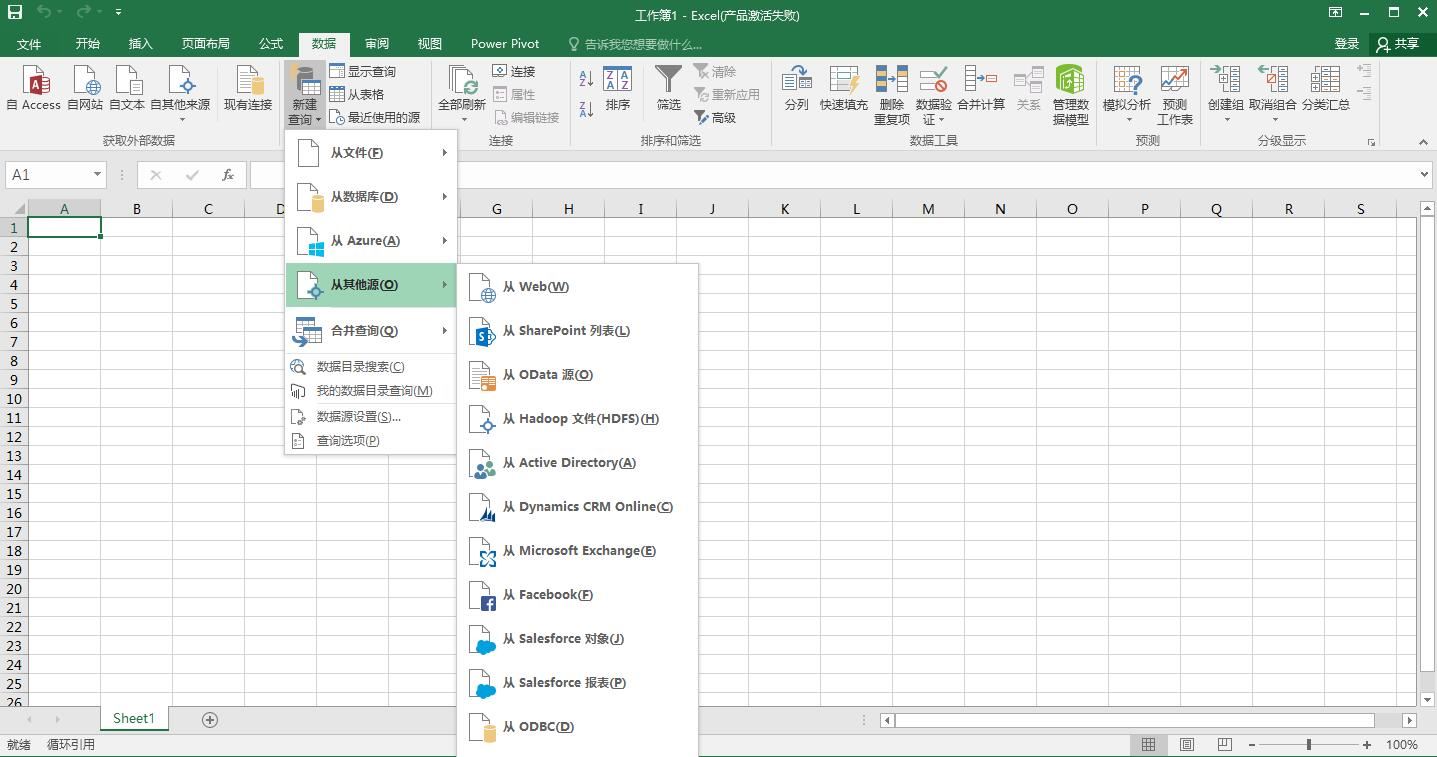This screenshot has height=757, width=1437.
Task: Select 从 Web(W) in submenu
Action: 577,287
